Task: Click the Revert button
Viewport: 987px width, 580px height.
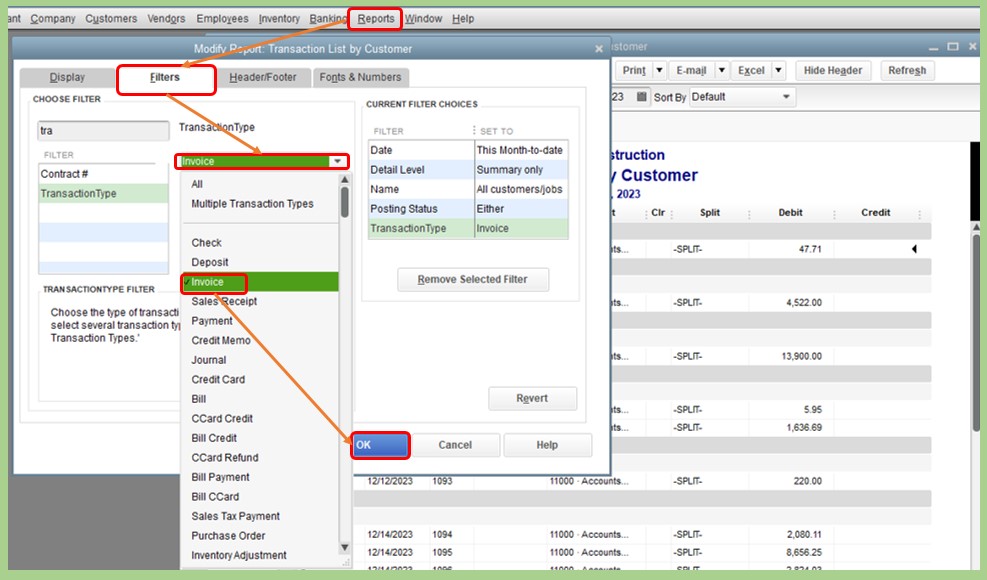Action: coord(532,399)
